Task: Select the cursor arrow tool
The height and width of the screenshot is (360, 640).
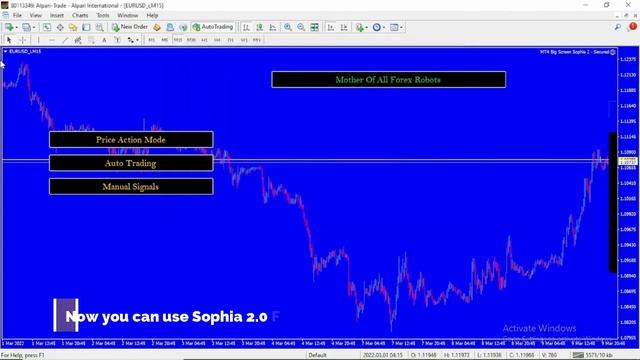Action: click(x=9, y=40)
